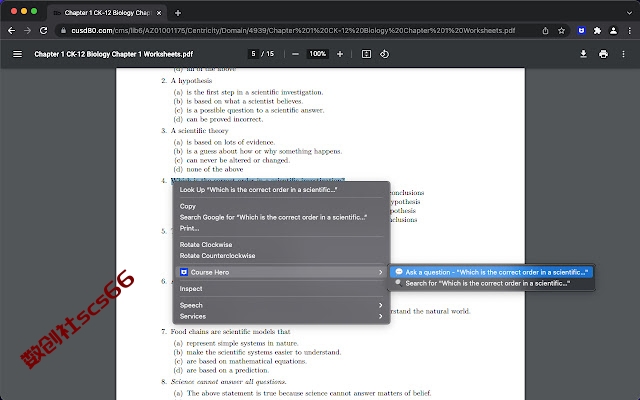
Task: Click answer "represent simple systems in nature."
Action: 242,343
